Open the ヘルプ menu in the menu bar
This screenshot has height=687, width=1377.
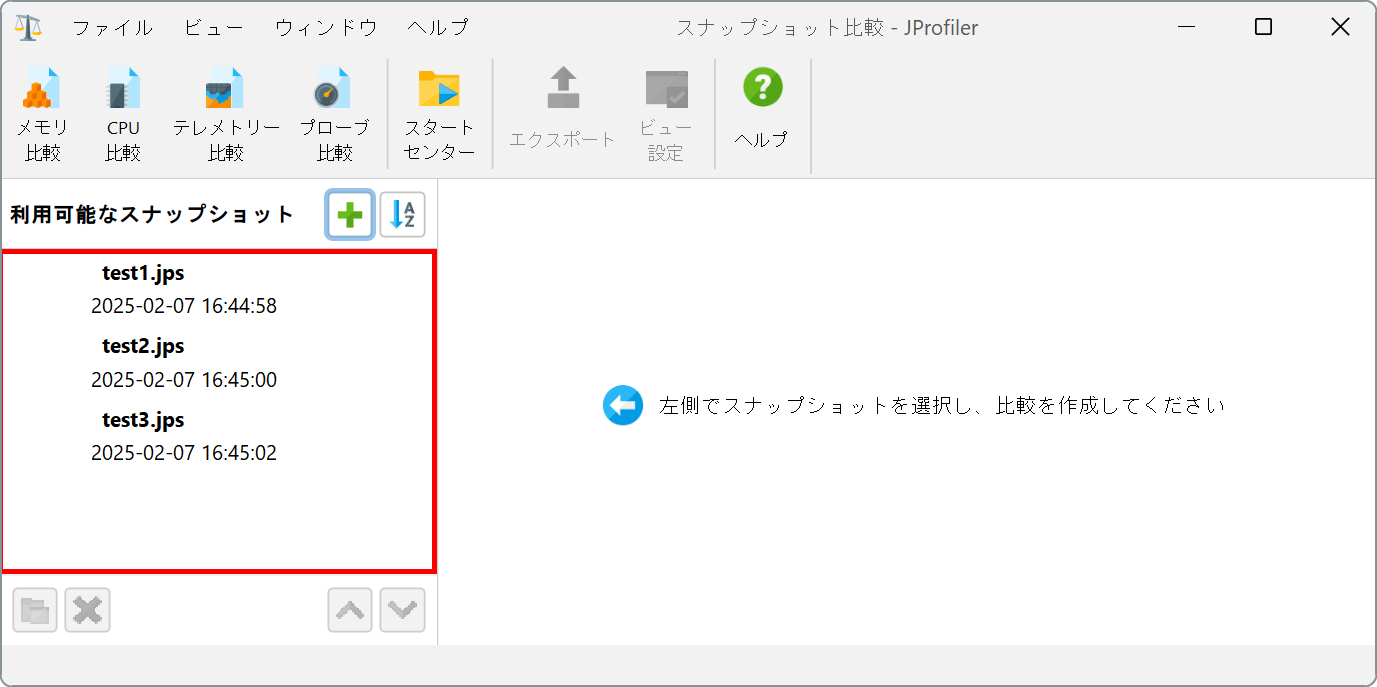(x=438, y=28)
